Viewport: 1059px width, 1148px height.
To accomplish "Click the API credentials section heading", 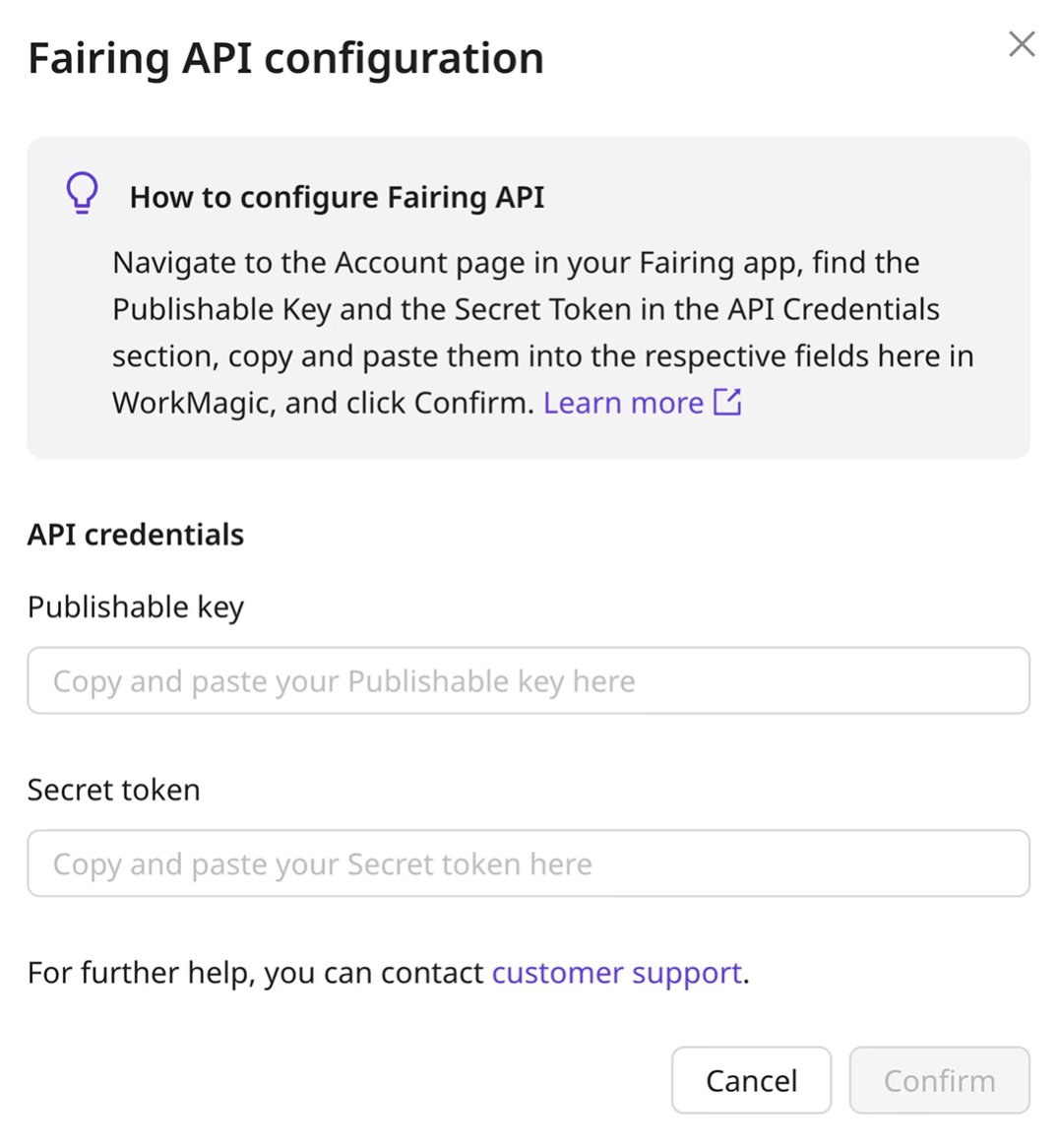I will click(136, 535).
